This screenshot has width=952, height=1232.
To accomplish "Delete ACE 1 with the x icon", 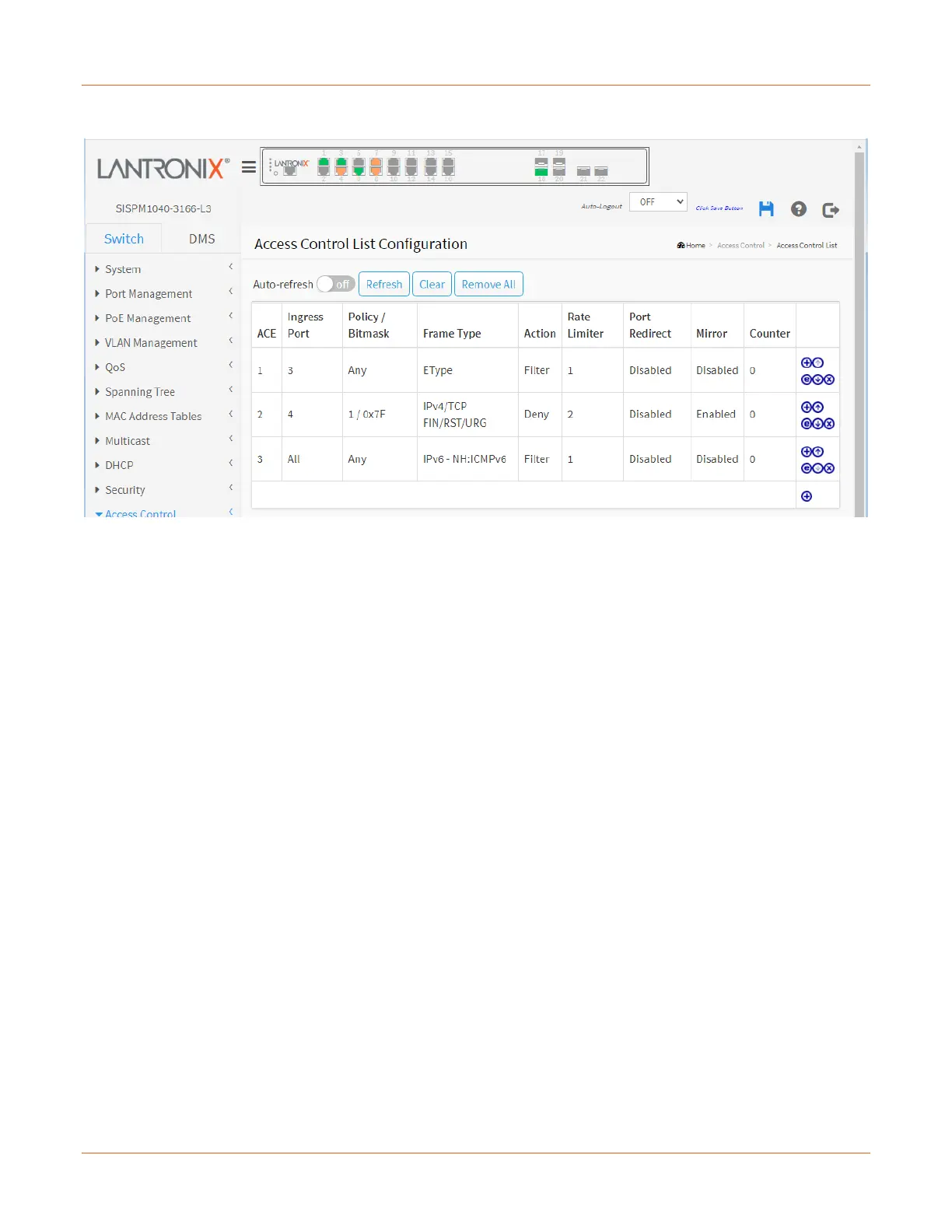I will (x=829, y=380).
